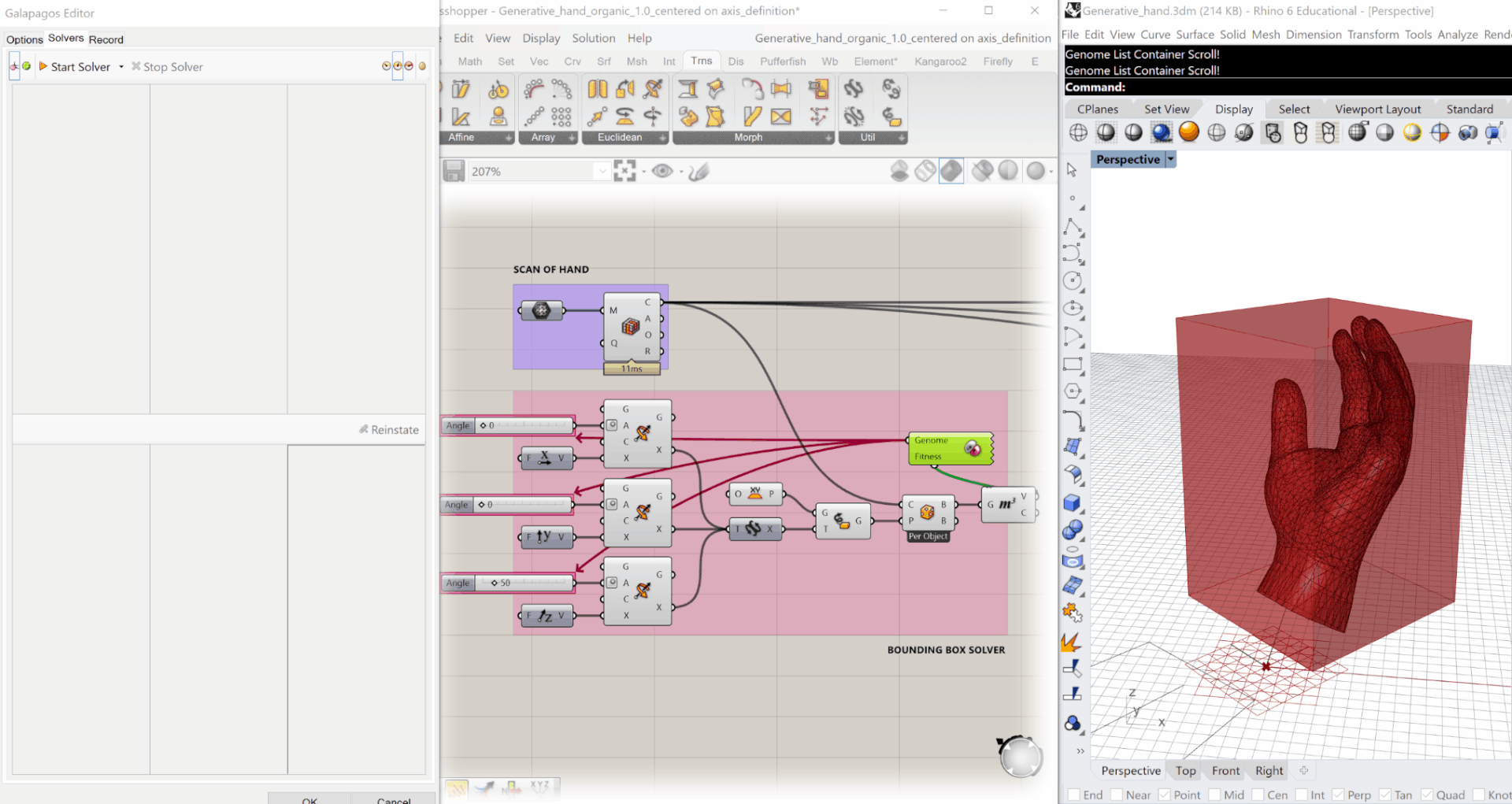The width and height of the screenshot is (1512, 804).
Task: Click the Unit Z vector component
Action: [x=547, y=616]
